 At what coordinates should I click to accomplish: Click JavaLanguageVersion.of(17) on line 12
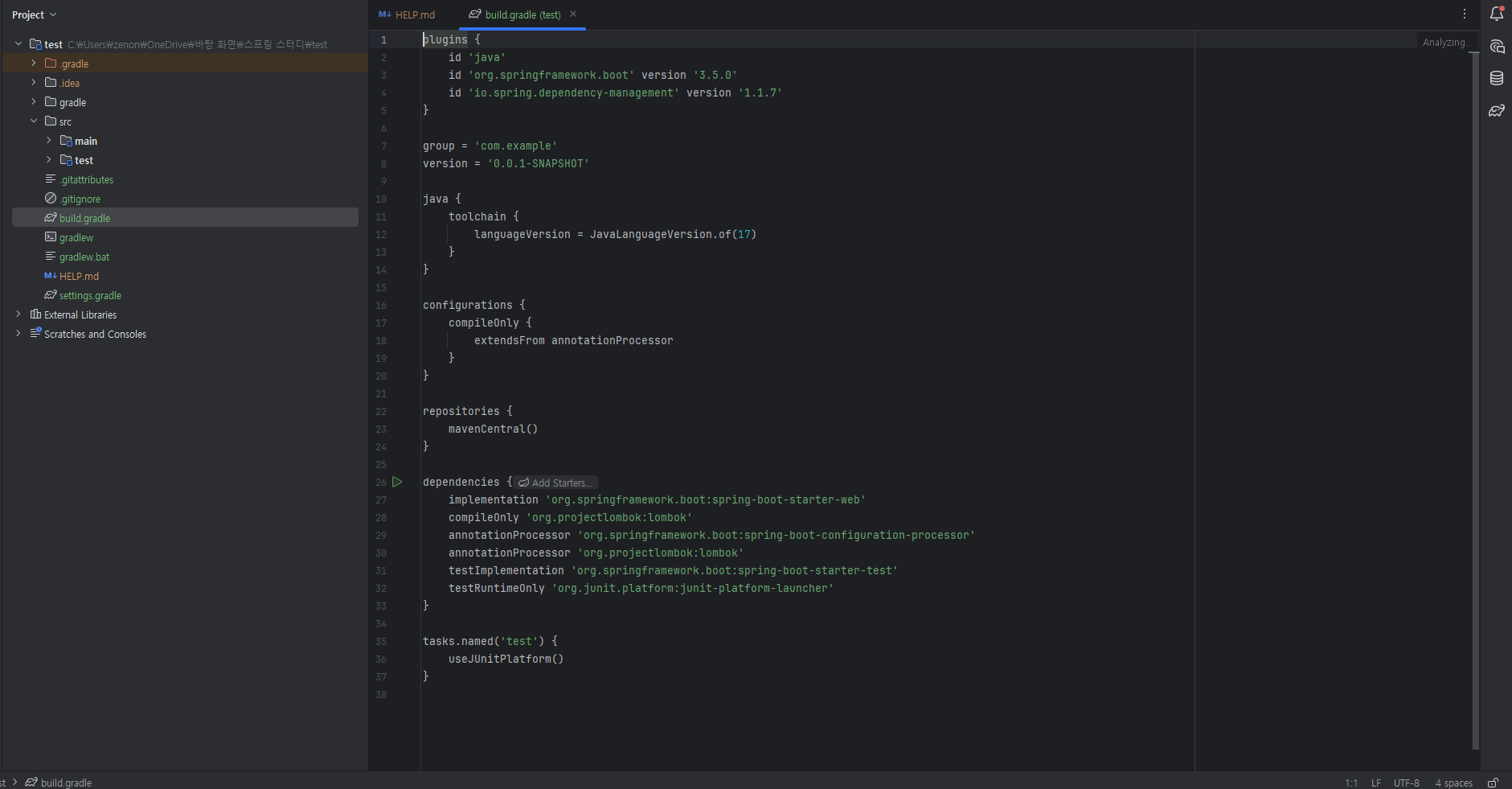pyautogui.click(x=673, y=234)
